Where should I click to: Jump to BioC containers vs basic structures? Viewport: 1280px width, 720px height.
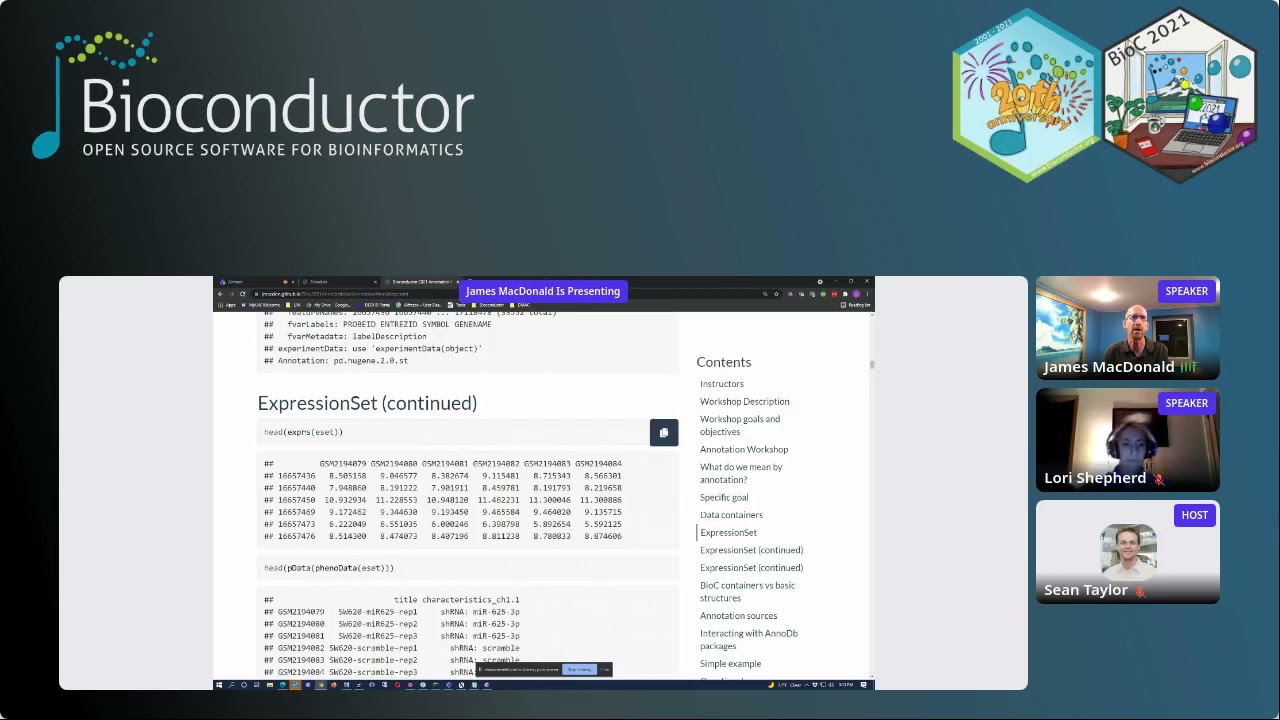tap(747, 591)
